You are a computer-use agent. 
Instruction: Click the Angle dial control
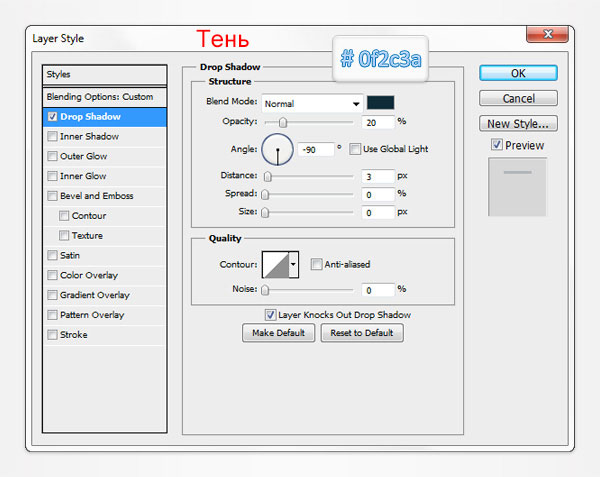tap(277, 150)
